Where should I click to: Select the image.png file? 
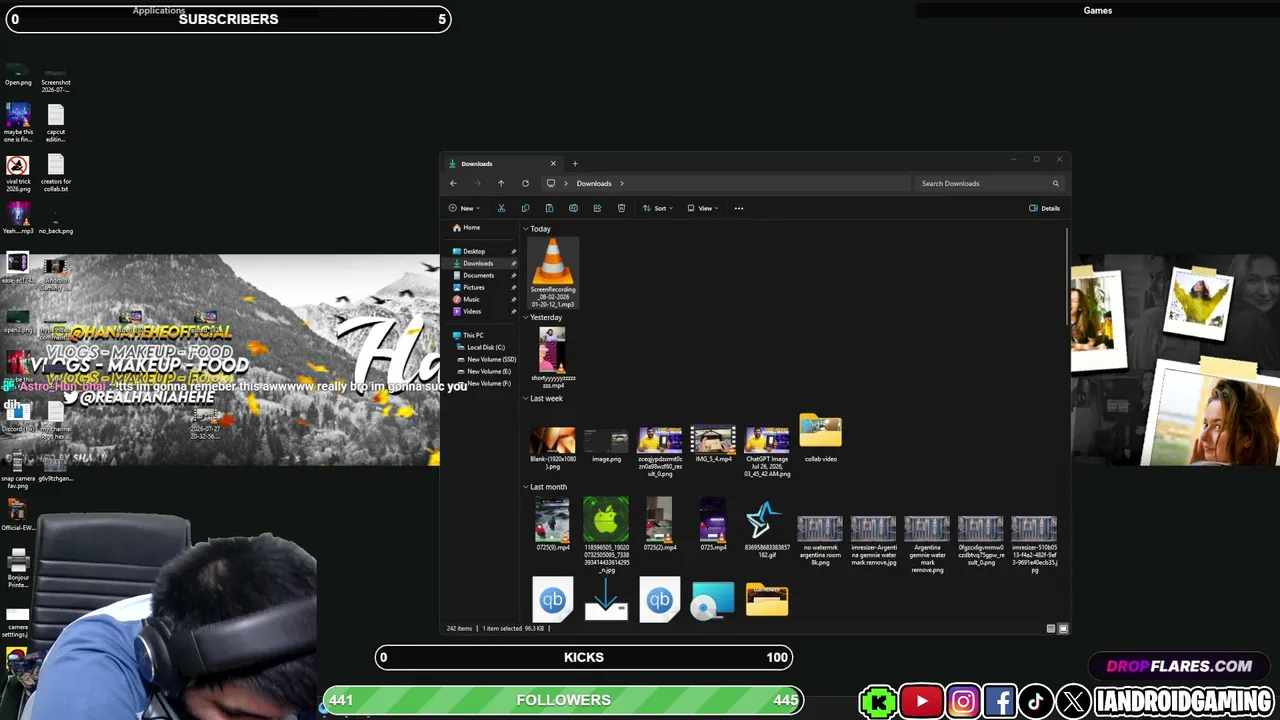click(x=606, y=446)
